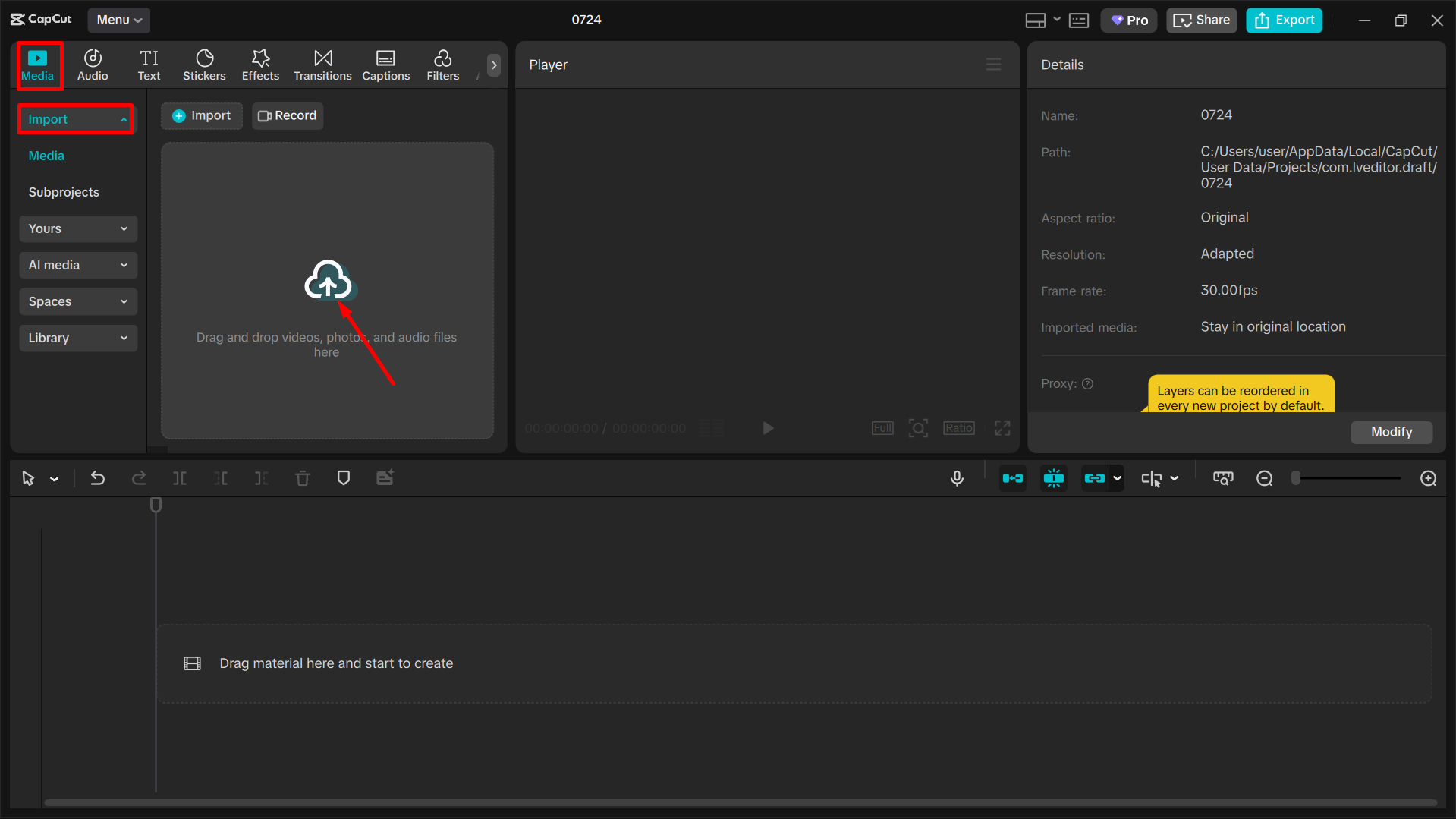Image resolution: width=1456 pixels, height=819 pixels.
Task: Click the Modify button in Details
Action: (x=1391, y=432)
